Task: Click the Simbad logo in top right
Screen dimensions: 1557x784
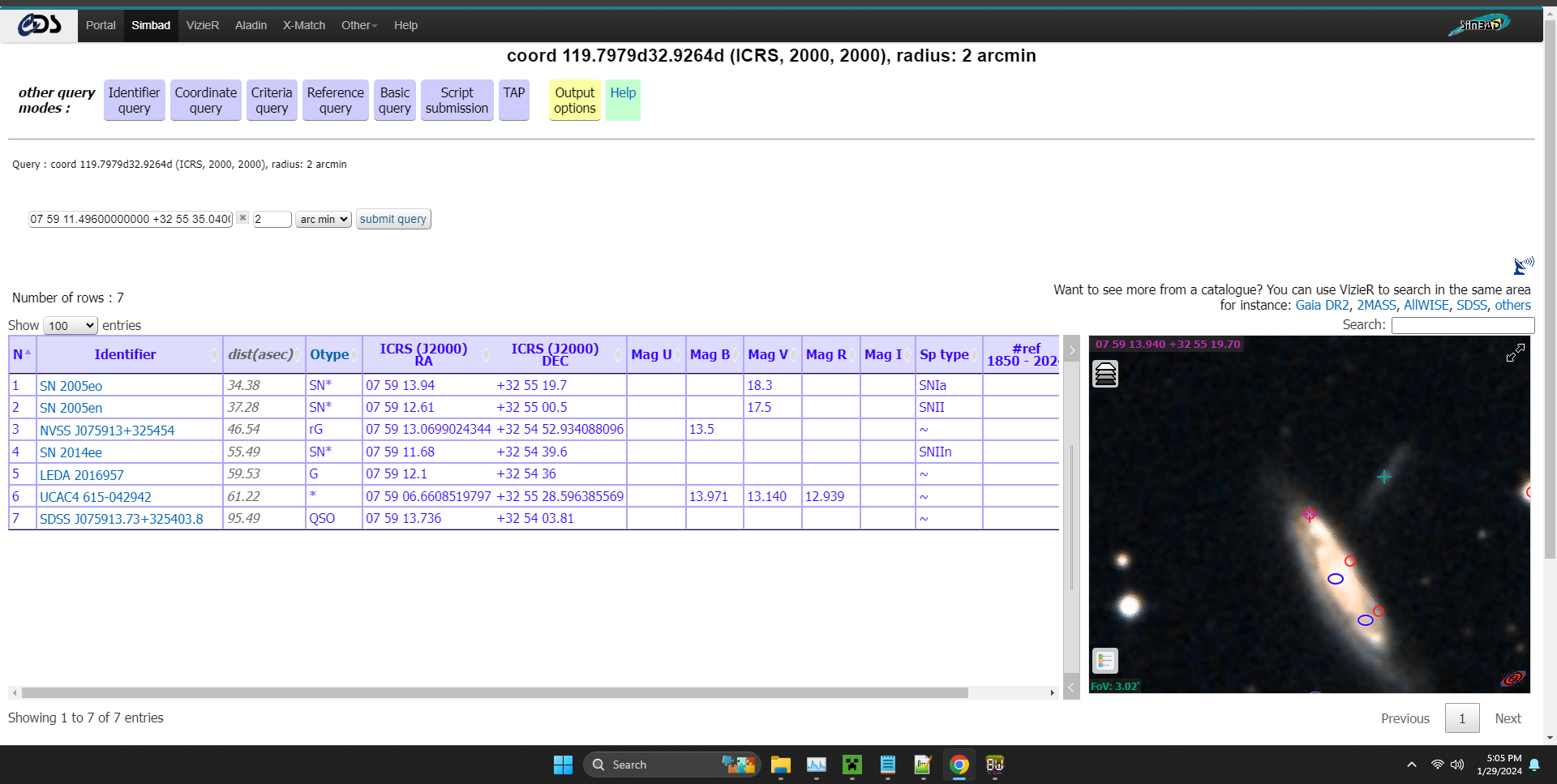Action: coord(1479,24)
